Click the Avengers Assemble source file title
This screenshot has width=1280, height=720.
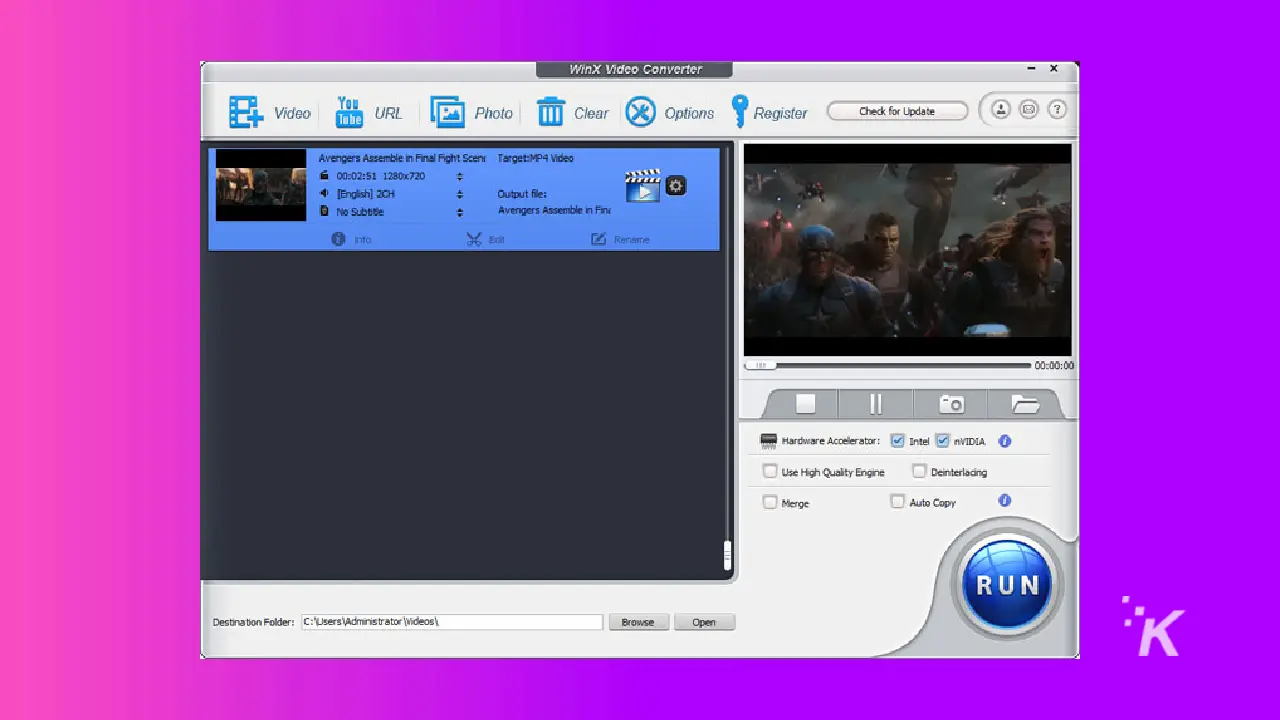pyautogui.click(x=402, y=158)
